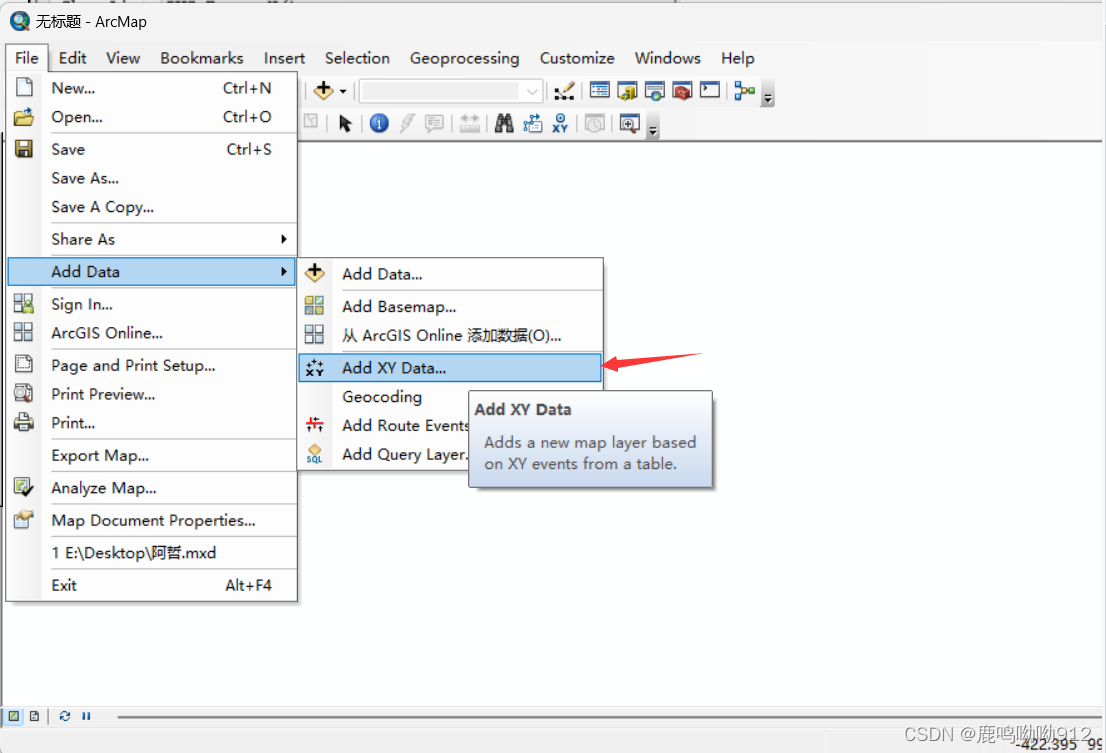The height and width of the screenshot is (753, 1106).
Task: Select the Select Elements arrow tool
Action: coord(345,123)
